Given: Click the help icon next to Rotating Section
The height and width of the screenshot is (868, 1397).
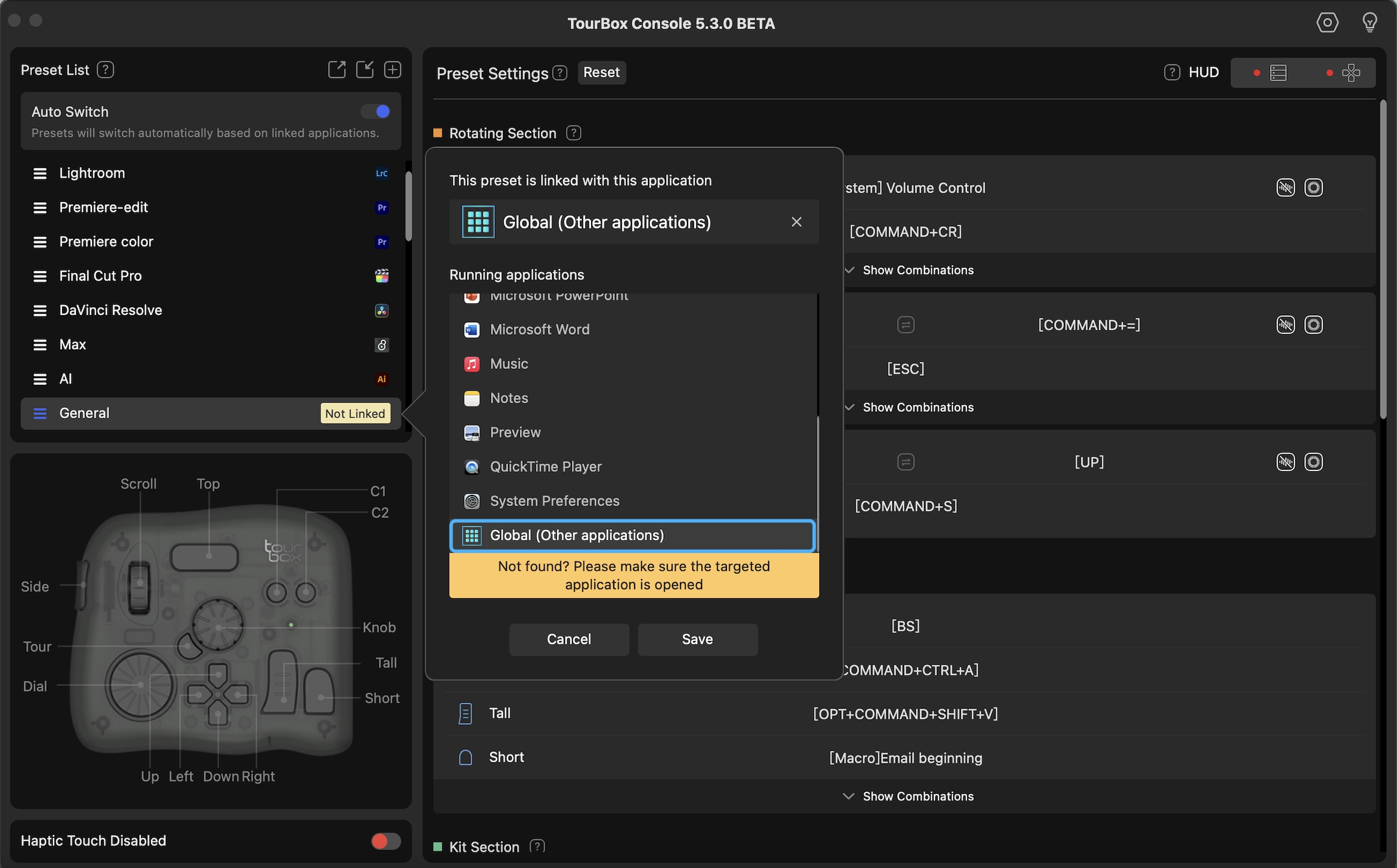Looking at the screenshot, I should point(573,133).
